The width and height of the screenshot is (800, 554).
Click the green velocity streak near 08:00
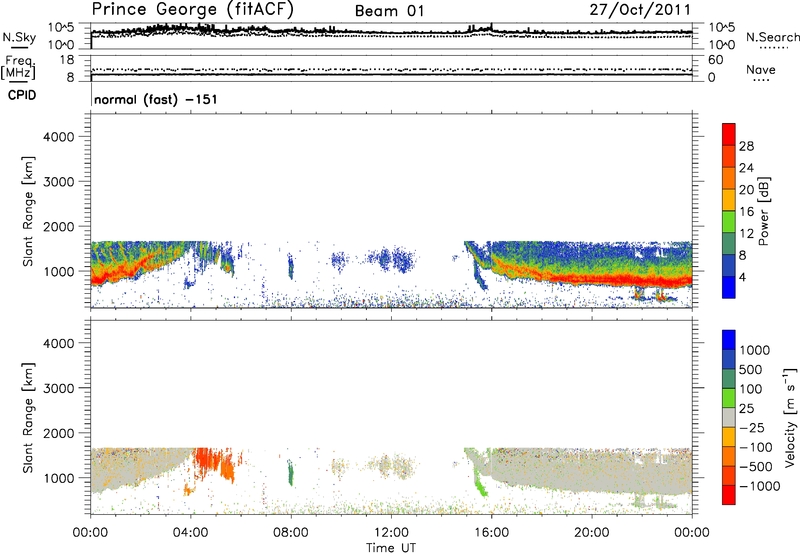pos(291,473)
